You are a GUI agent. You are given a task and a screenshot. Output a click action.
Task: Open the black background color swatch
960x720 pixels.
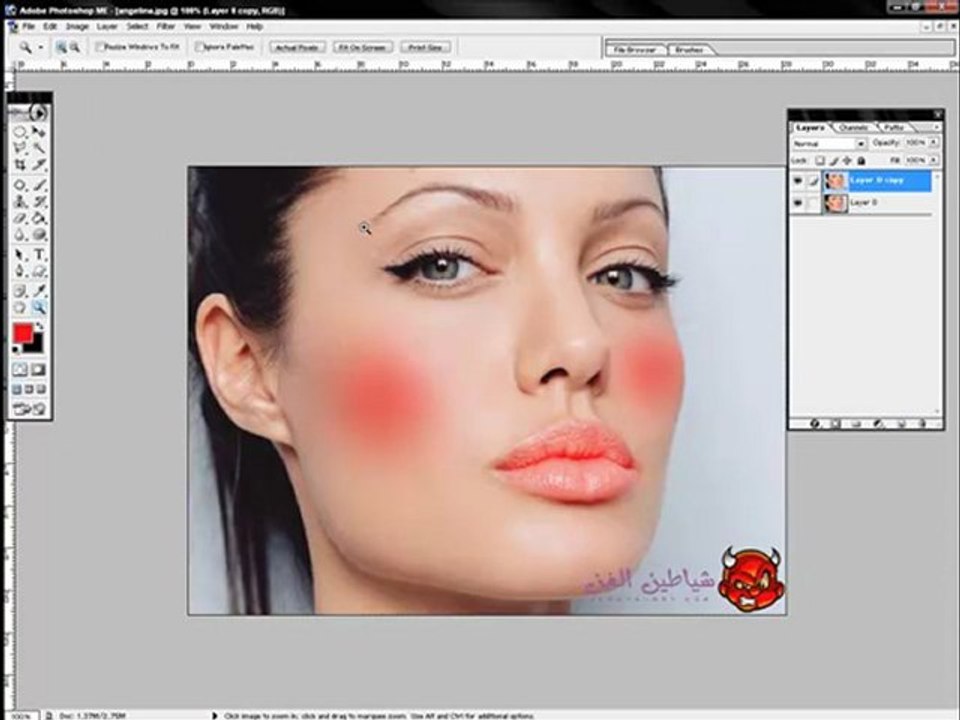(x=37, y=345)
